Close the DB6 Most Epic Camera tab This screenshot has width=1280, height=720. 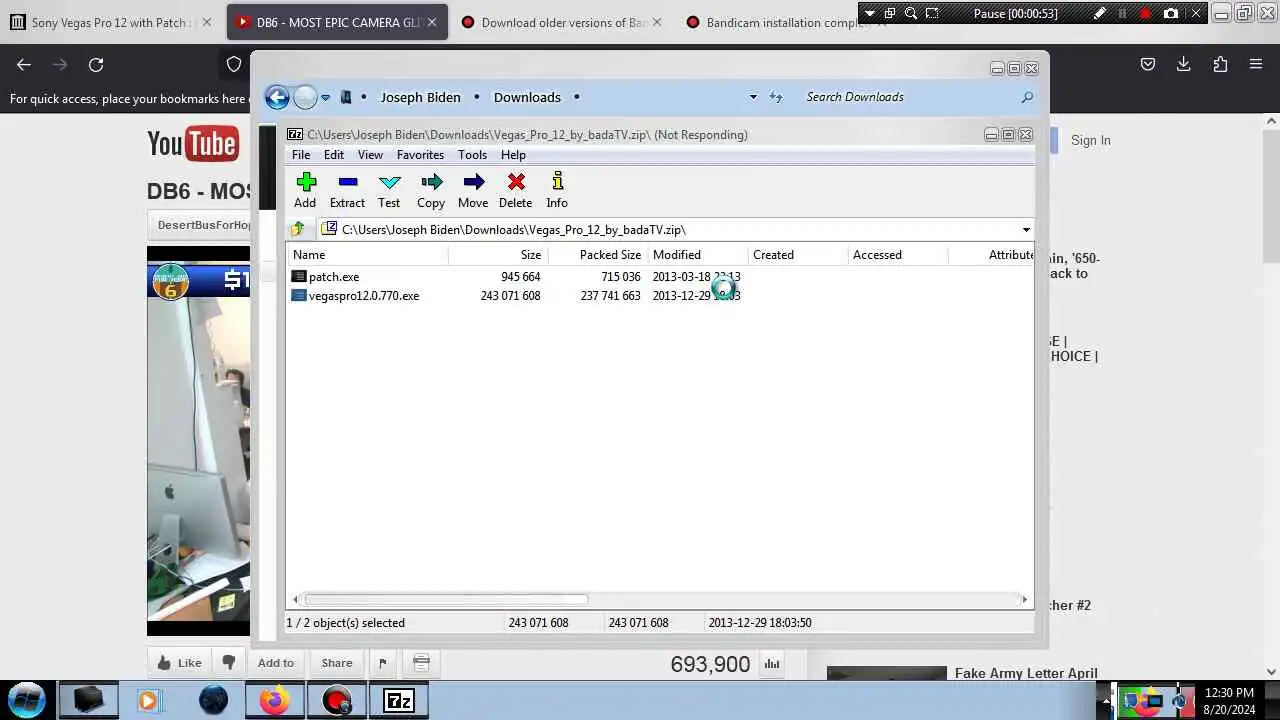coord(432,22)
